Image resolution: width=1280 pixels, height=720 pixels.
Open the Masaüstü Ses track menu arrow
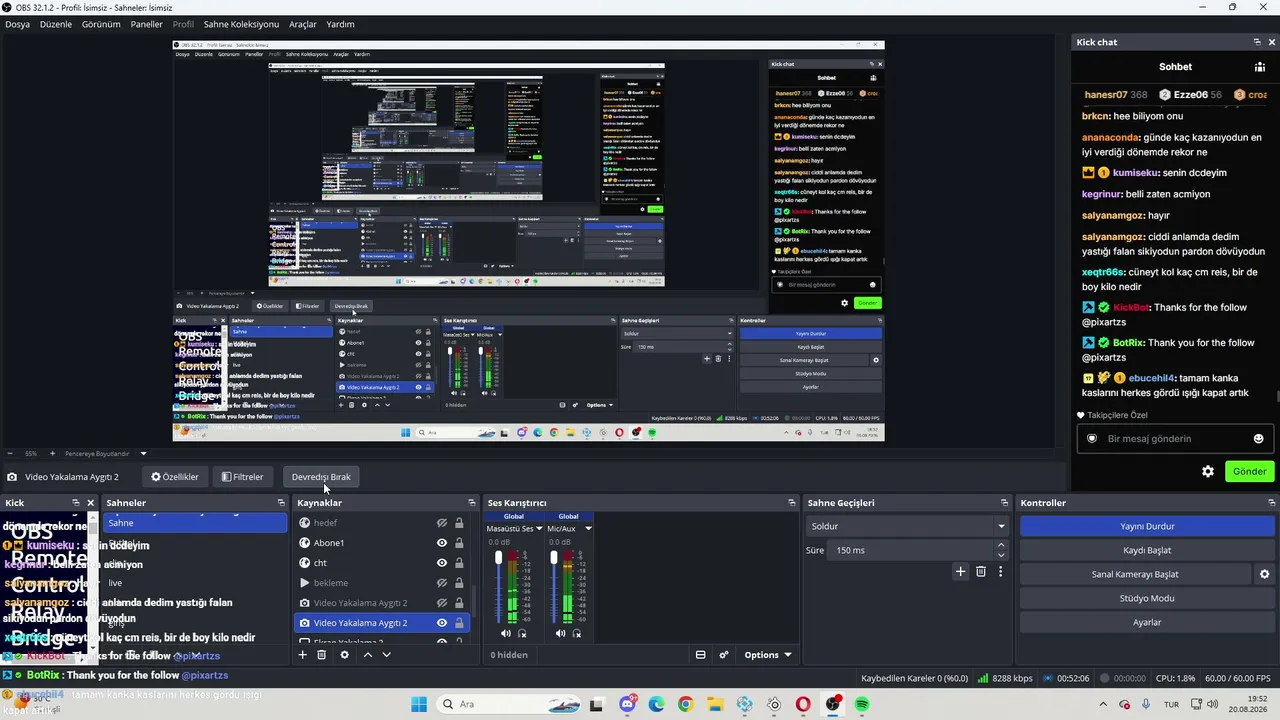click(539, 528)
